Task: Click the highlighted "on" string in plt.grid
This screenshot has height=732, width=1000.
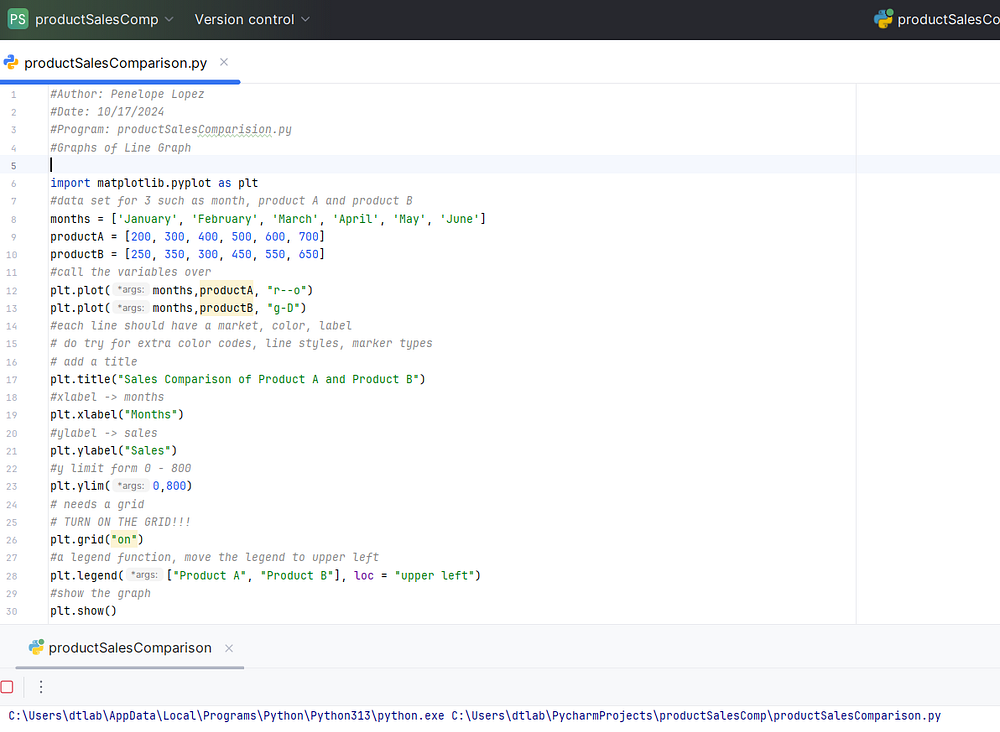Action: point(124,539)
